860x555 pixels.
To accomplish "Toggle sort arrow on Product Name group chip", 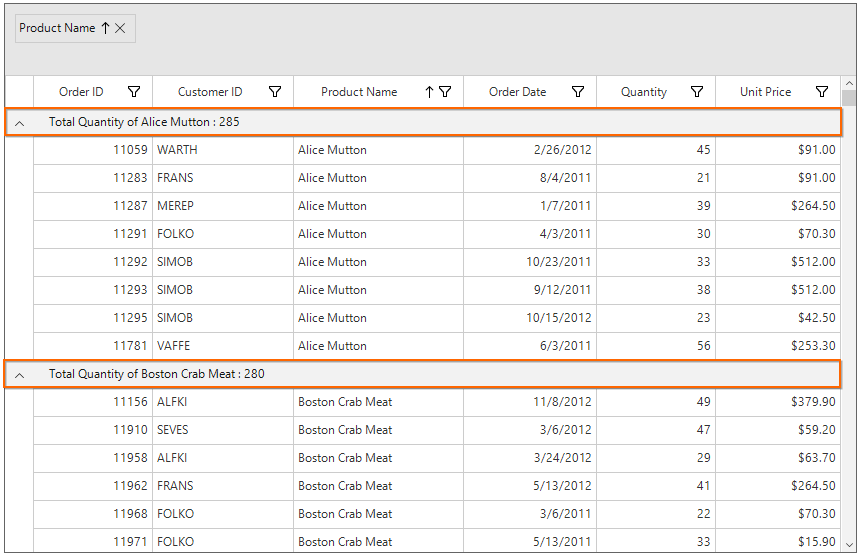I will pos(105,28).
